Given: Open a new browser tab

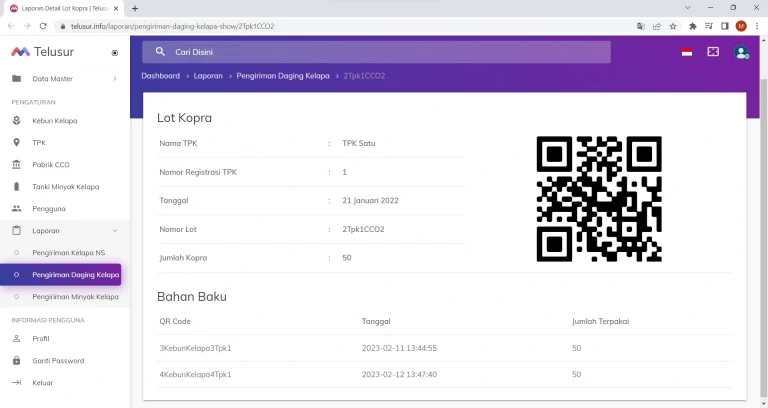Looking at the screenshot, I should coord(135,8).
